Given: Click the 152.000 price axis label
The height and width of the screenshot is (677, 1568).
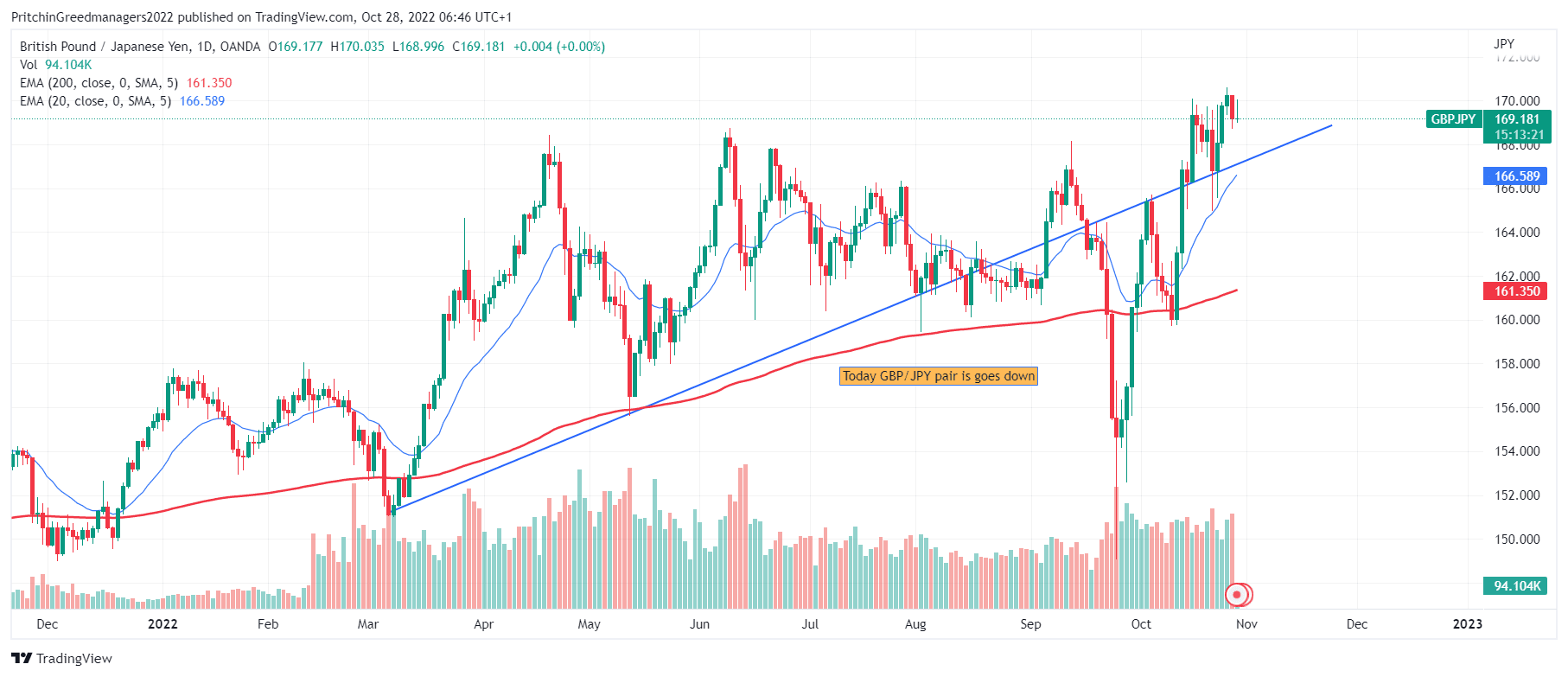Looking at the screenshot, I should 1517,495.
